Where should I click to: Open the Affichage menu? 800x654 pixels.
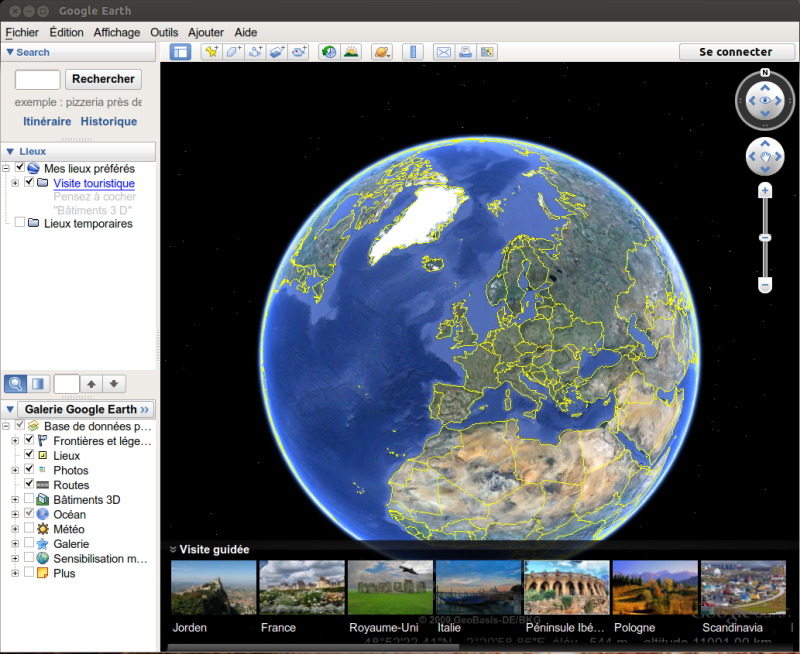[x=117, y=32]
